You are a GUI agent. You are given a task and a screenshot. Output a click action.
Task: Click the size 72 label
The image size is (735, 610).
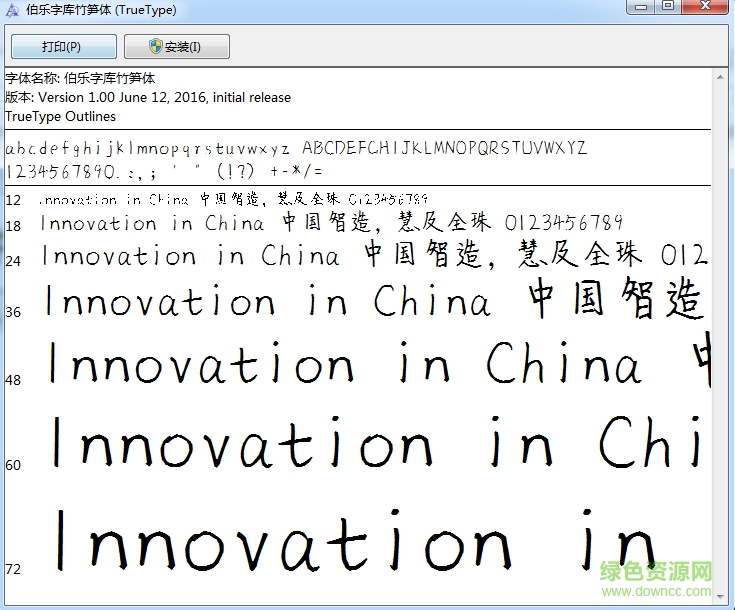tap(13, 569)
